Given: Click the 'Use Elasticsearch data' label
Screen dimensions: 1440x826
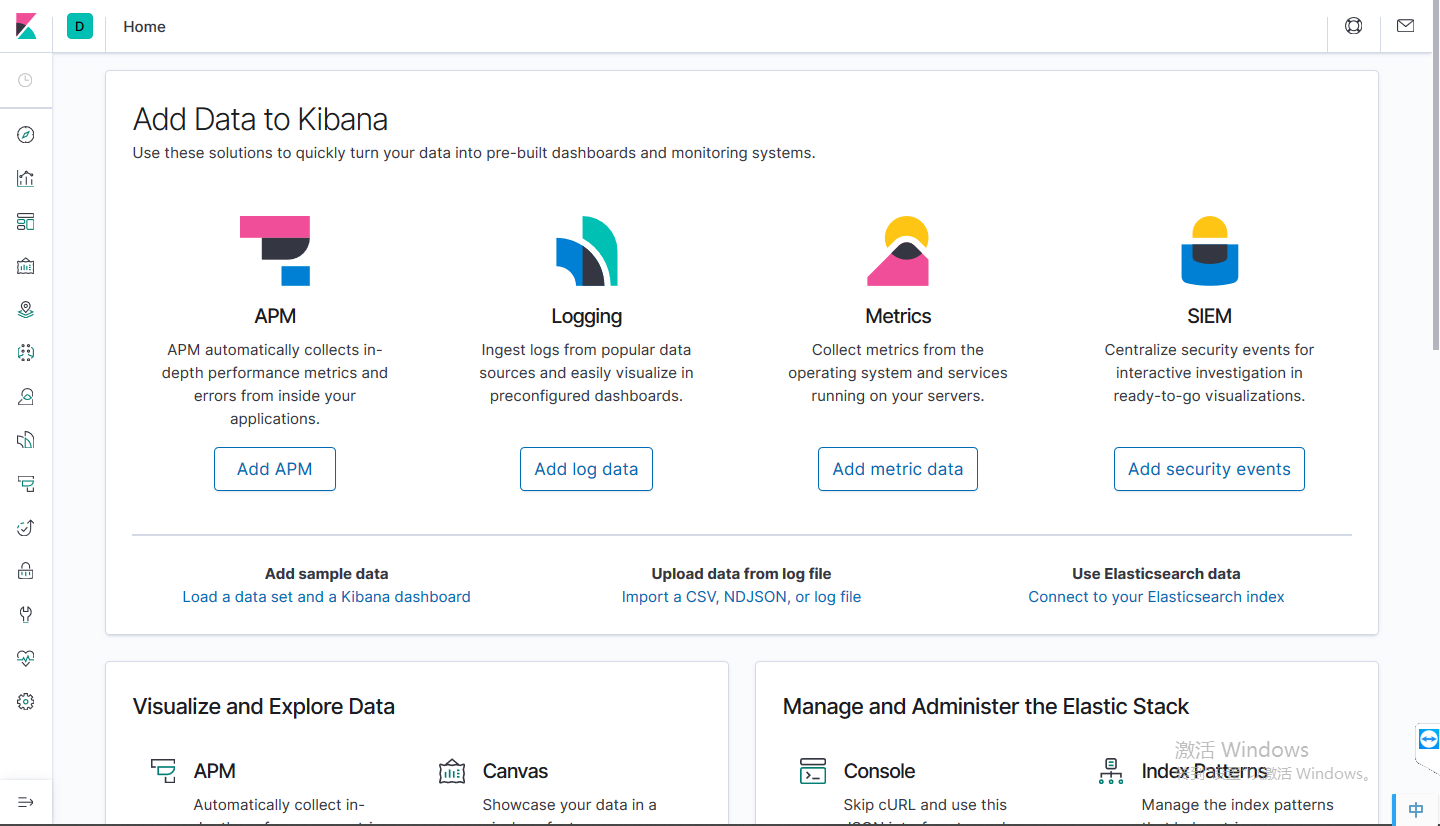Looking at the screenshot, I should point(1156,574).
